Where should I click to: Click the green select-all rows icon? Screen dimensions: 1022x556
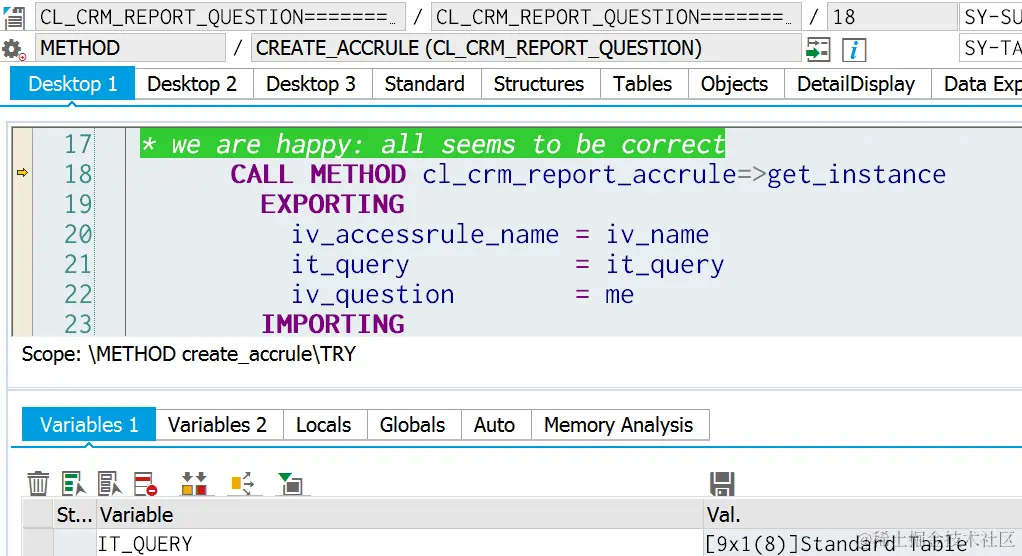[x=74, y=484]
